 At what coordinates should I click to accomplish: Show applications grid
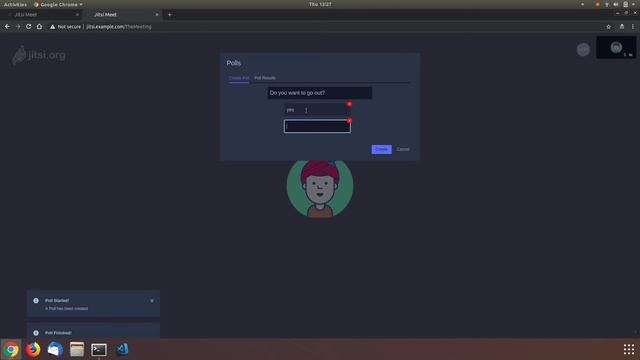click(629, 349)
